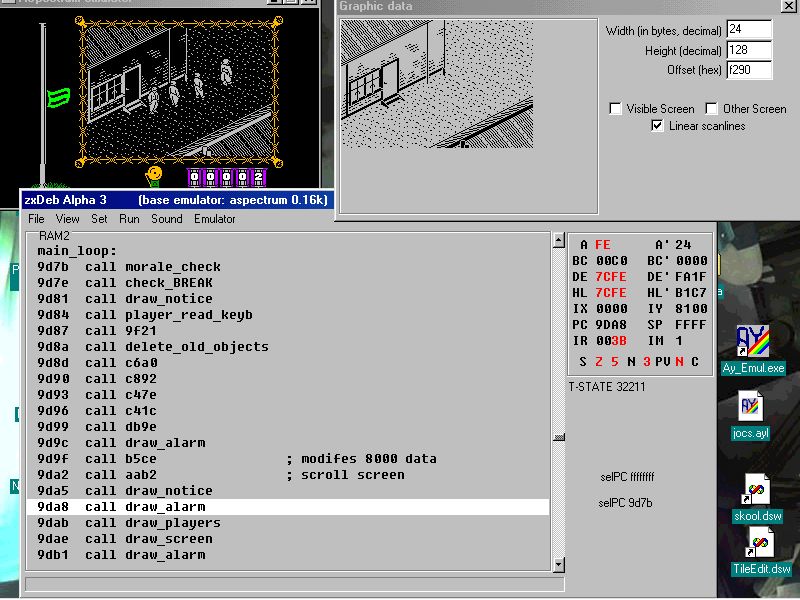The image size is (800, 600).
Task: Click the DE register value 7CFE
Action: click(x=611, y=277)
